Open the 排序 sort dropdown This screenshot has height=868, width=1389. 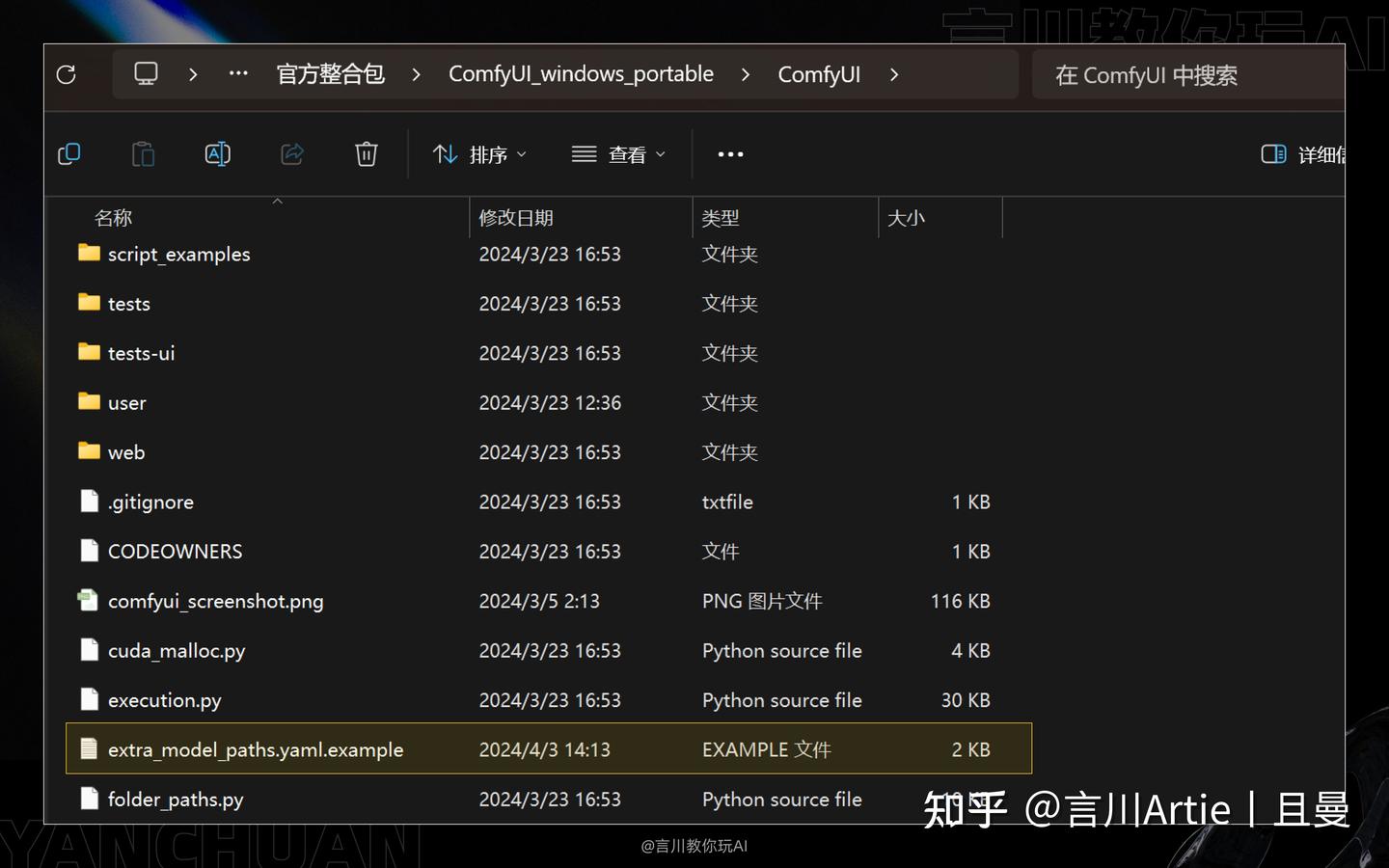(x=479, y=154)
